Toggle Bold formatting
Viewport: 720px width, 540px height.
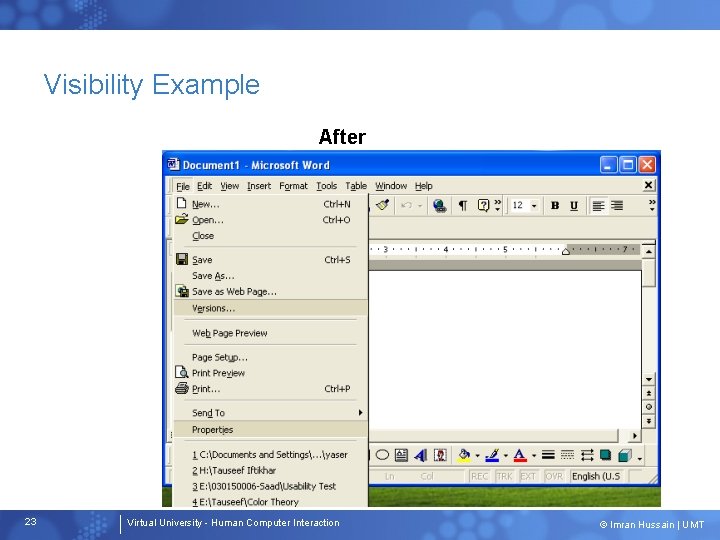tap(555, 206)
